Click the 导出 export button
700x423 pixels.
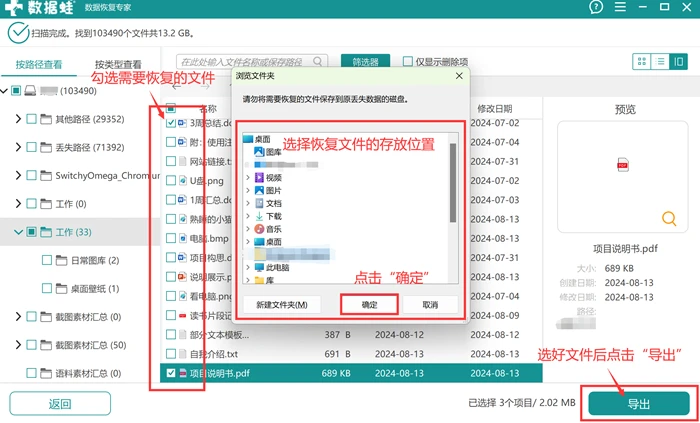pyautogui.click(x=639, y=404)
